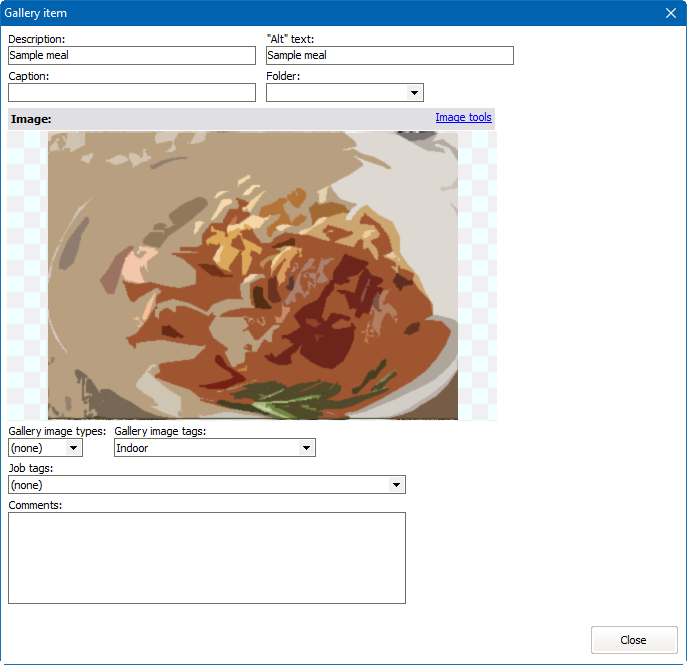This screenshot has height=665, width=687.
Task: Click the sample meal image preview
Action: tap(252, 275)
